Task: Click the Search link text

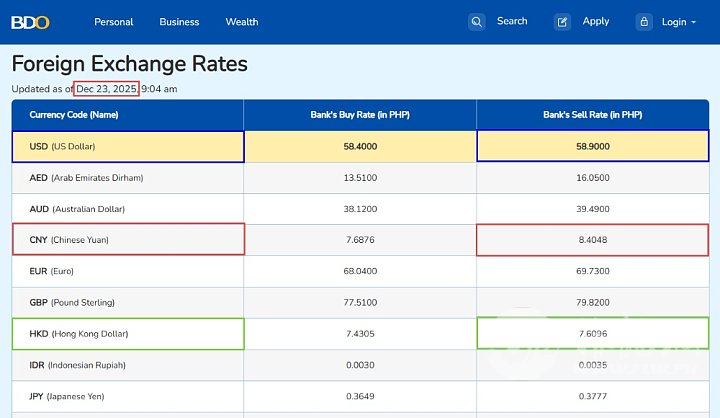Action: pos(512,21)
